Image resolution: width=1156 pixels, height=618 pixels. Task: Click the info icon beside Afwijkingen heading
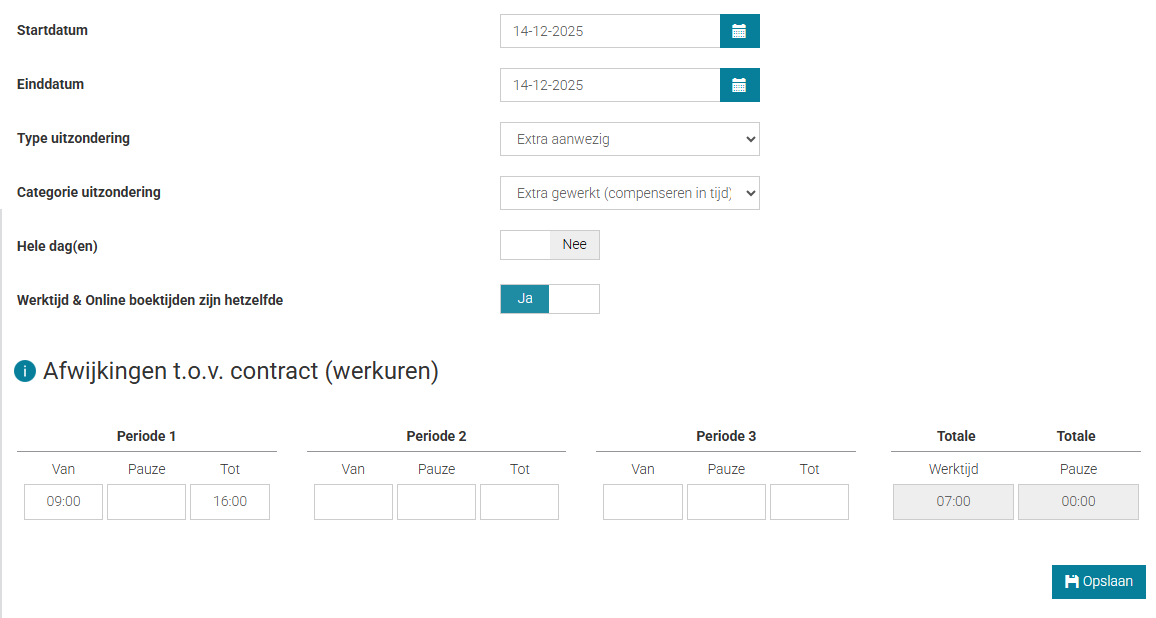tap(25, 372)
